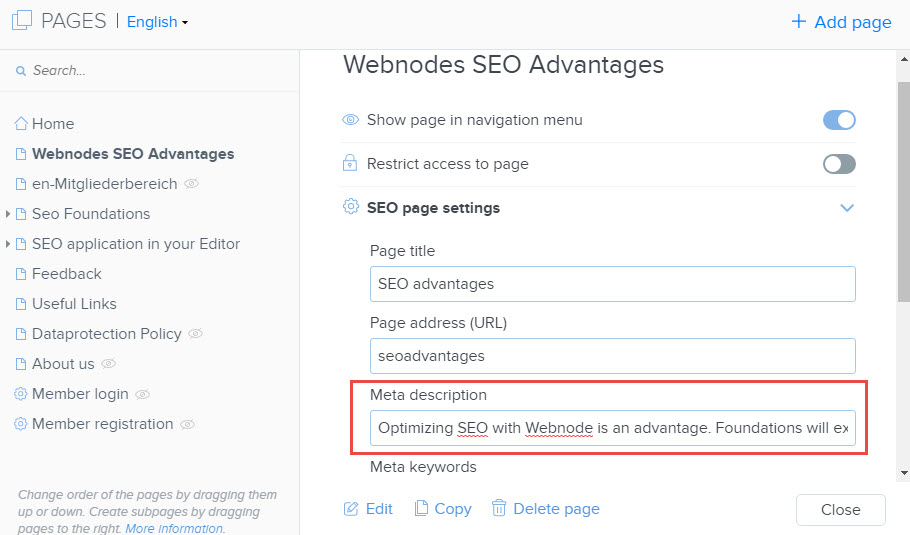Select Webnodes SEO Advantages page
The height and width of the screenshot is (535, 910).
tap(133, 154)
